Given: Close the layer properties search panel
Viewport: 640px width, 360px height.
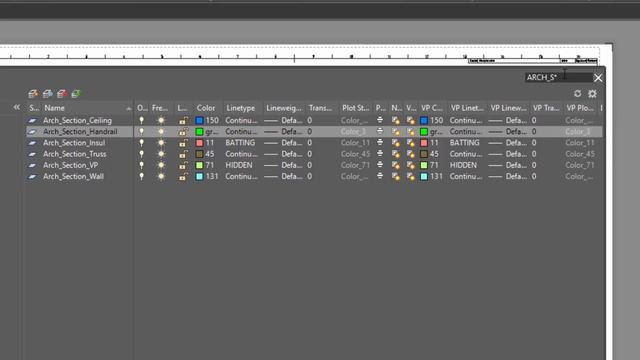Looking at the screenshot, I should [598, 78].
